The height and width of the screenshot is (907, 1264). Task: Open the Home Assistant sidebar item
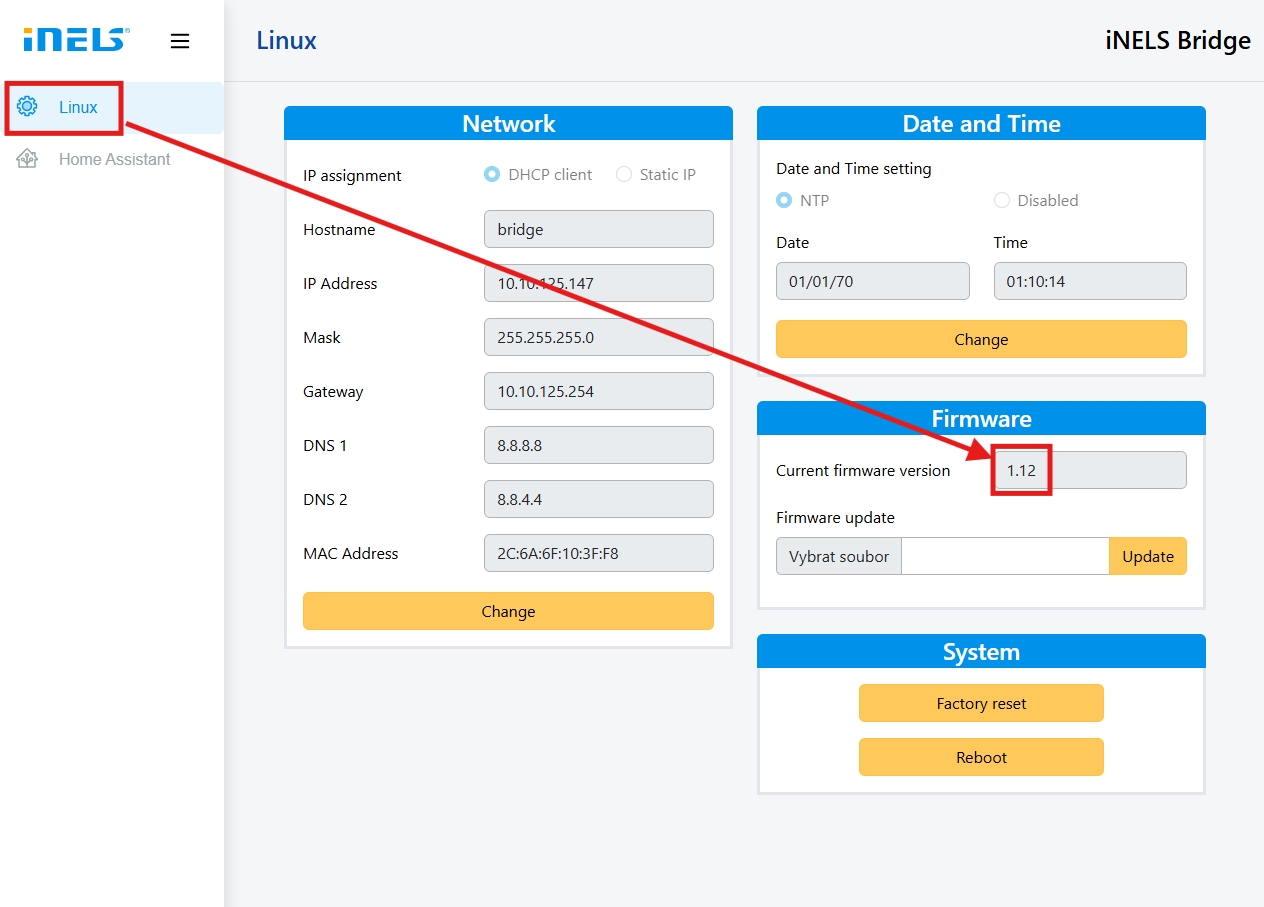click(113, 159)
